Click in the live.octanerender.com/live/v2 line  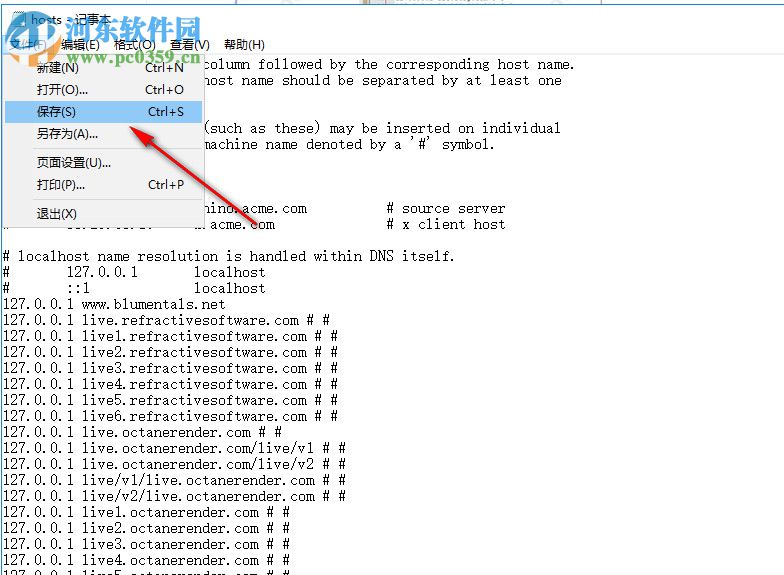[174, 464]
